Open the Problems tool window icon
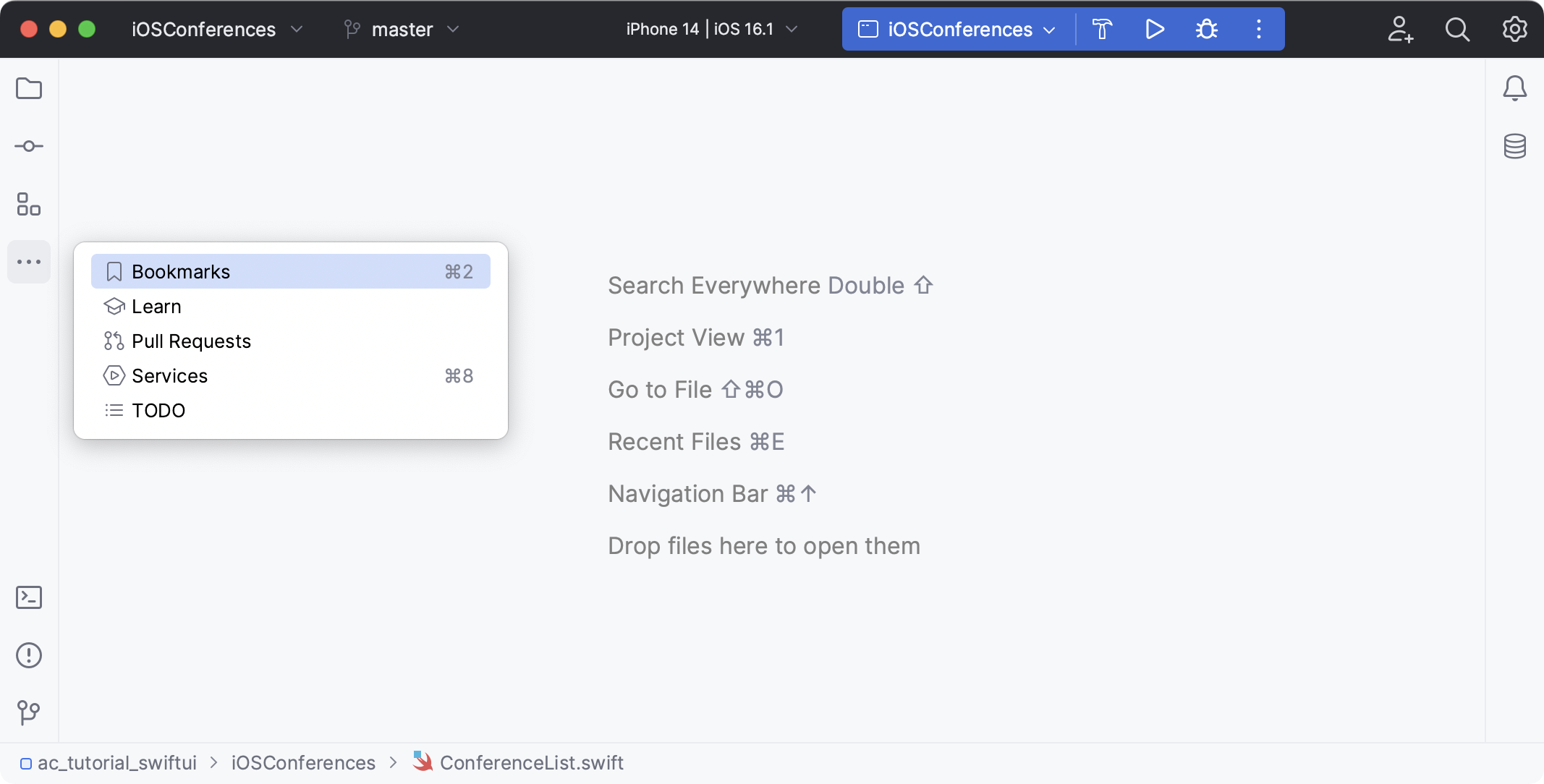Image resolution: width=1544 pixels, height=784 pixels. click(29, 655)
